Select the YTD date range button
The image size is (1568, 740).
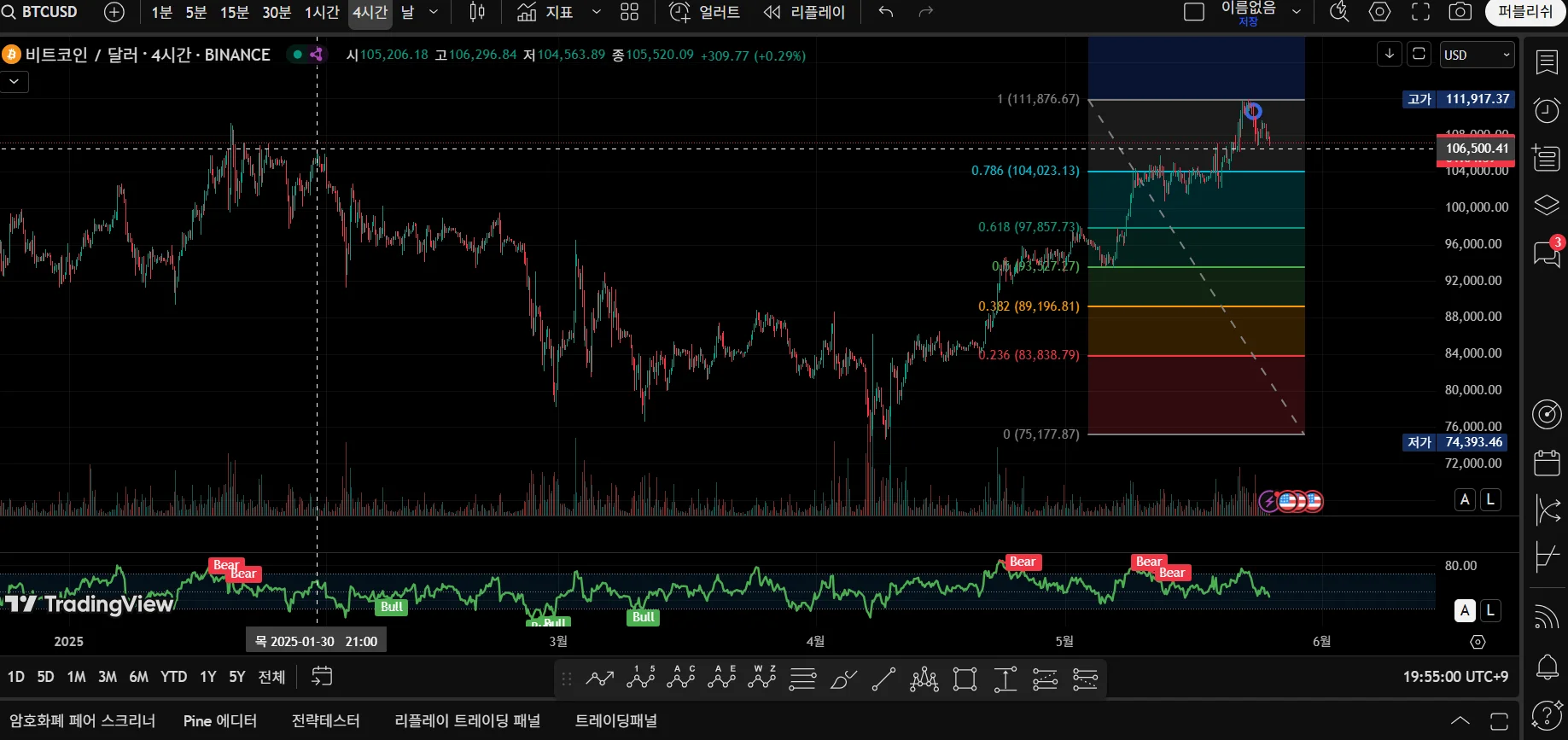173,677
